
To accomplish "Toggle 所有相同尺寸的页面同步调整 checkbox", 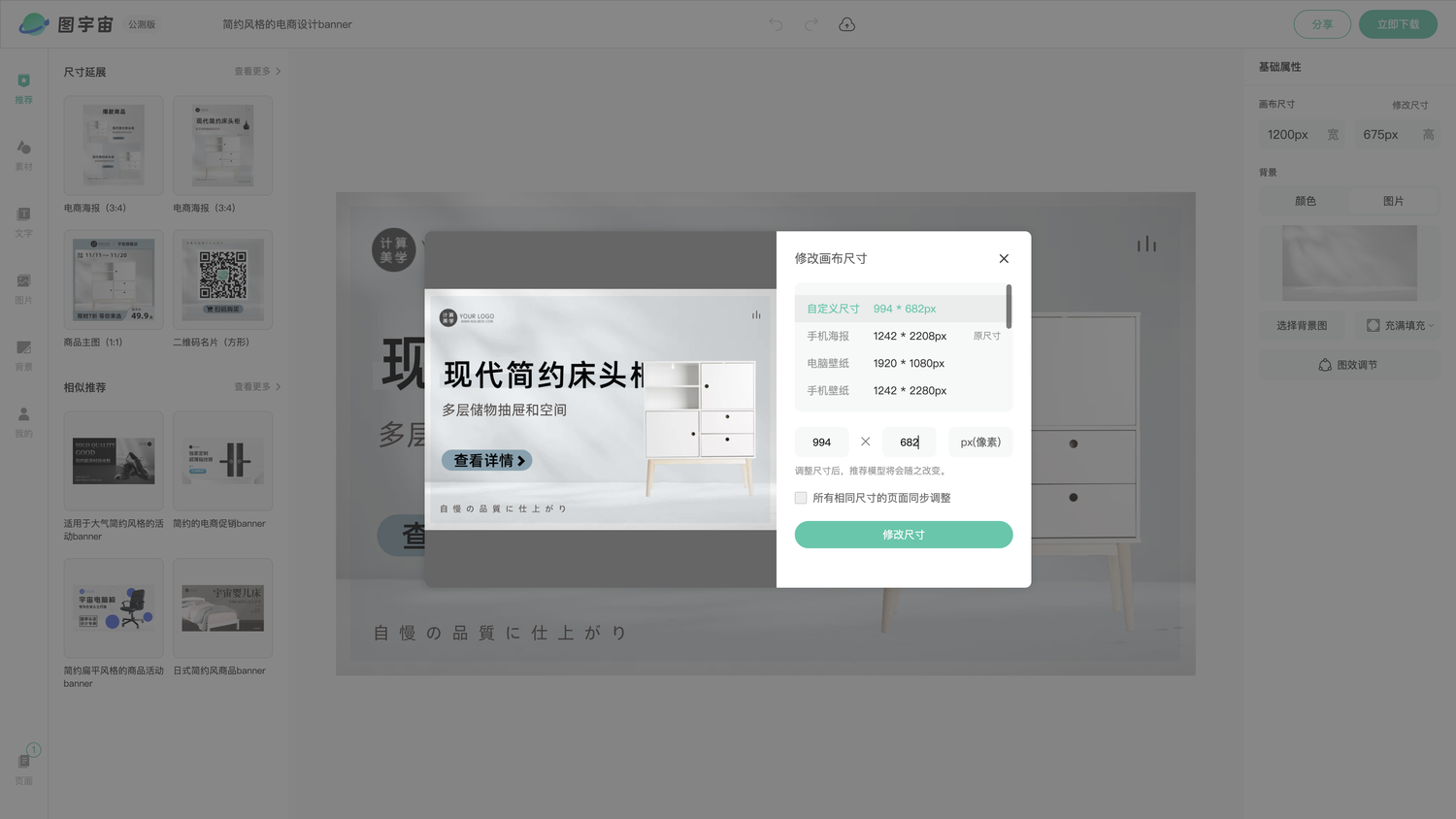I will 801,498.
